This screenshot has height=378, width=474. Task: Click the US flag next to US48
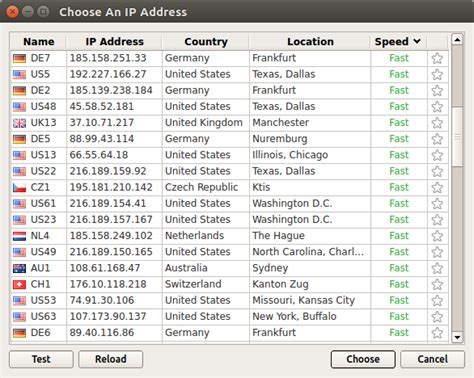coord(19,107)
